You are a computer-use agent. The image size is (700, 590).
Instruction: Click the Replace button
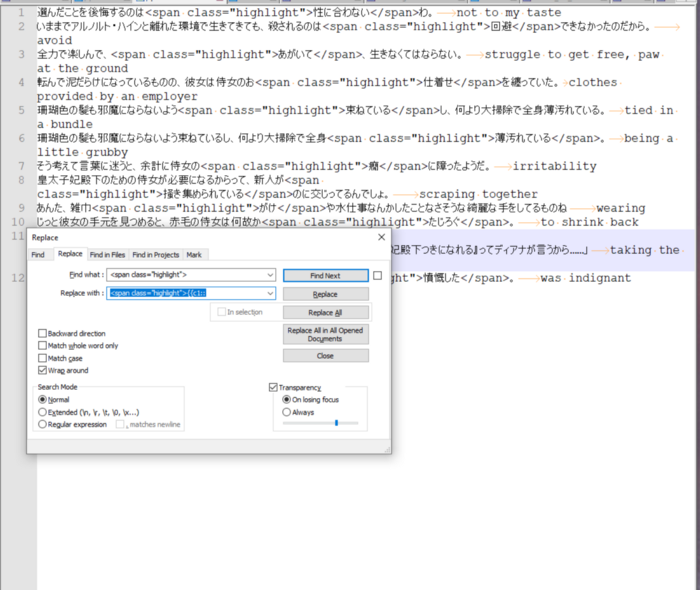[325, 294]
